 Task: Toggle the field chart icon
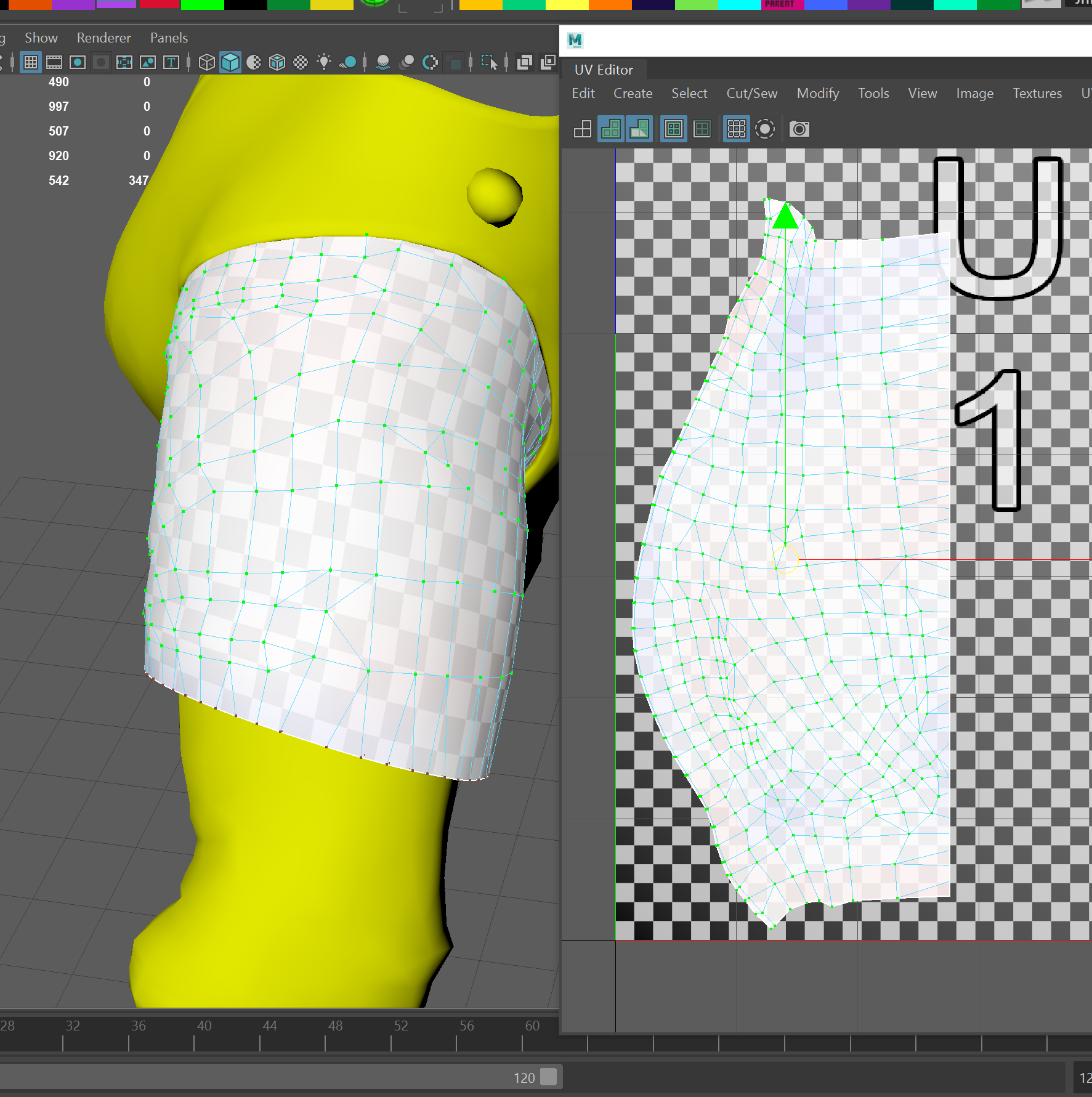pyautogui.click(x=124, y=62)
